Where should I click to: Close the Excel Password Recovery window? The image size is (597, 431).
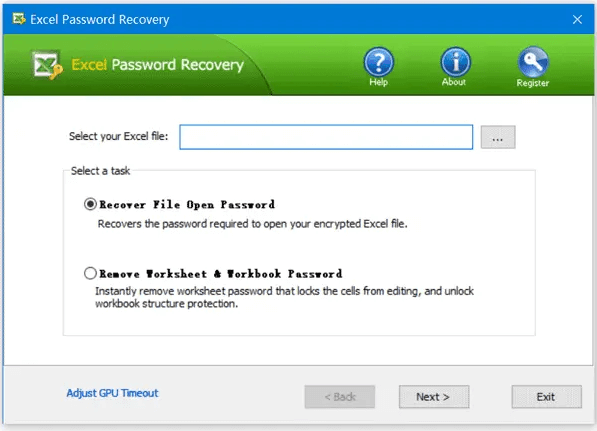(577, 19)
